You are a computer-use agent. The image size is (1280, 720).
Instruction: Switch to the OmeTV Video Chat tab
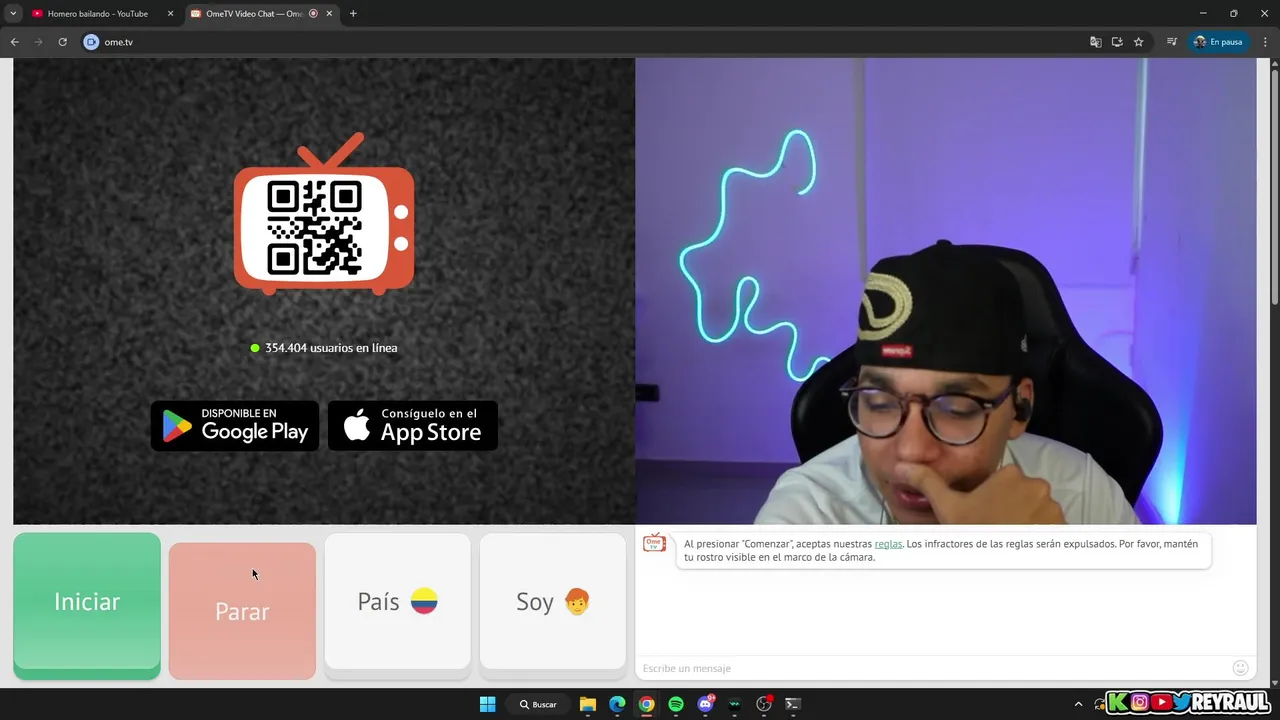tap(254, 14)
